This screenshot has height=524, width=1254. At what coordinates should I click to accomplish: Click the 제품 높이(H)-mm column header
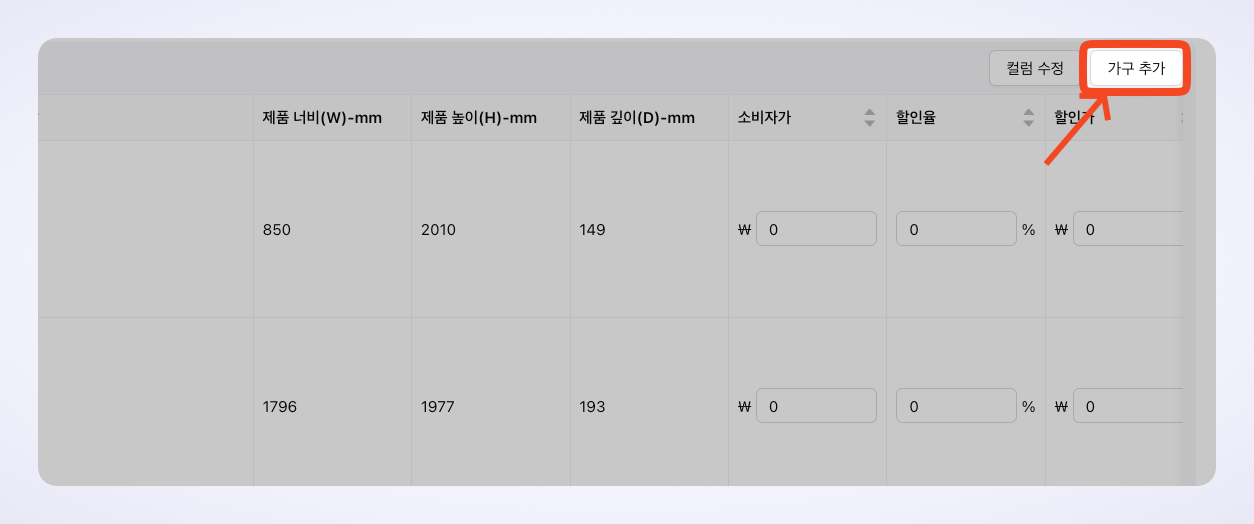(x=479, y=118)
